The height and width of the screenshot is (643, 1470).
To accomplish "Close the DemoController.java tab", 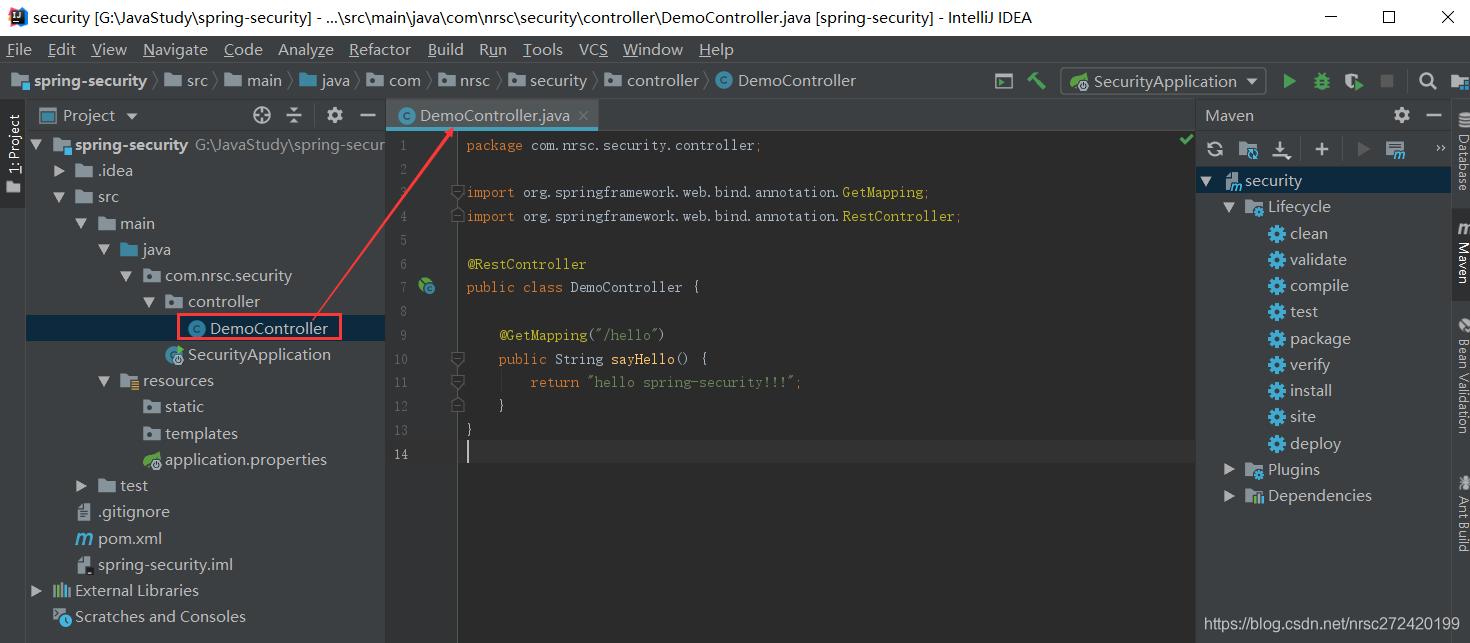I will point(584,116).
